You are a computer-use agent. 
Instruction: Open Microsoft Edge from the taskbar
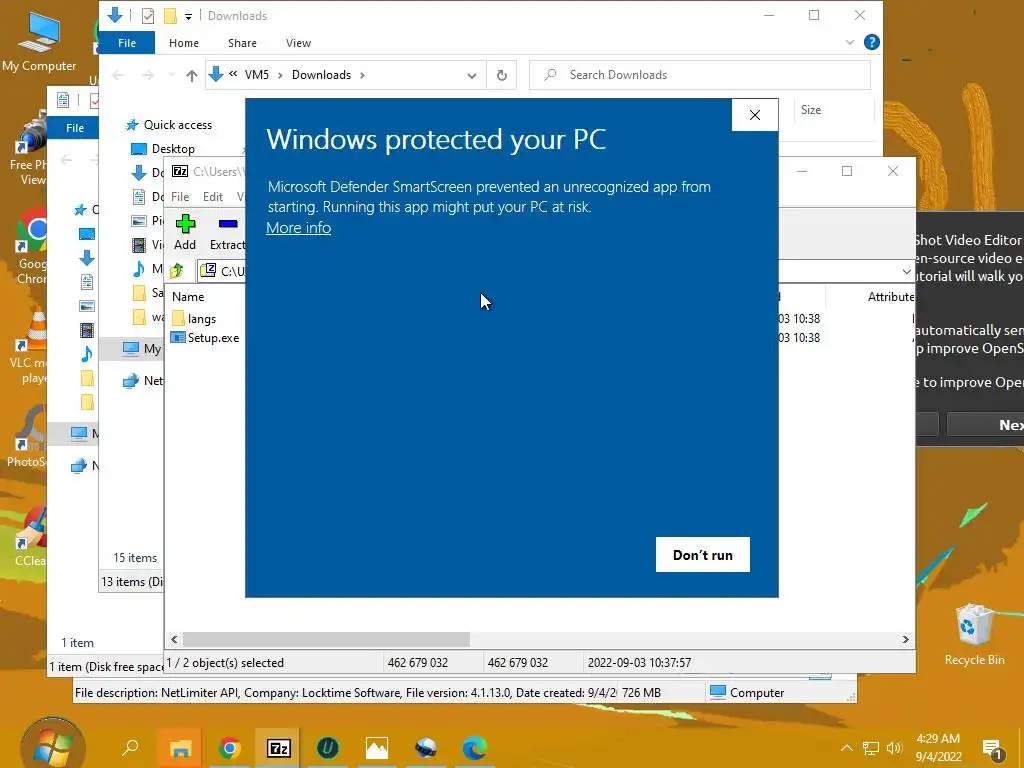point(475,748)
